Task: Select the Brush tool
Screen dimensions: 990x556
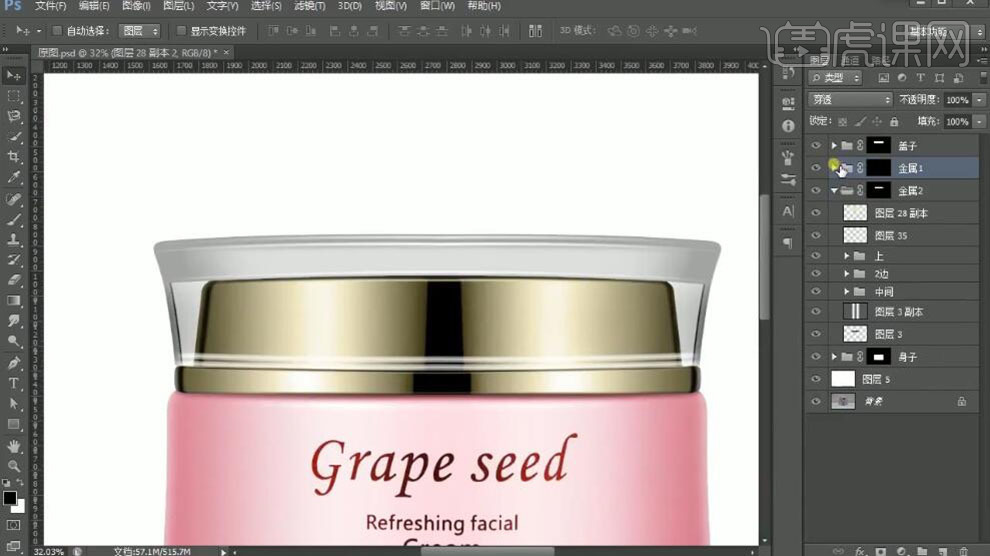Action: (13, 220)
